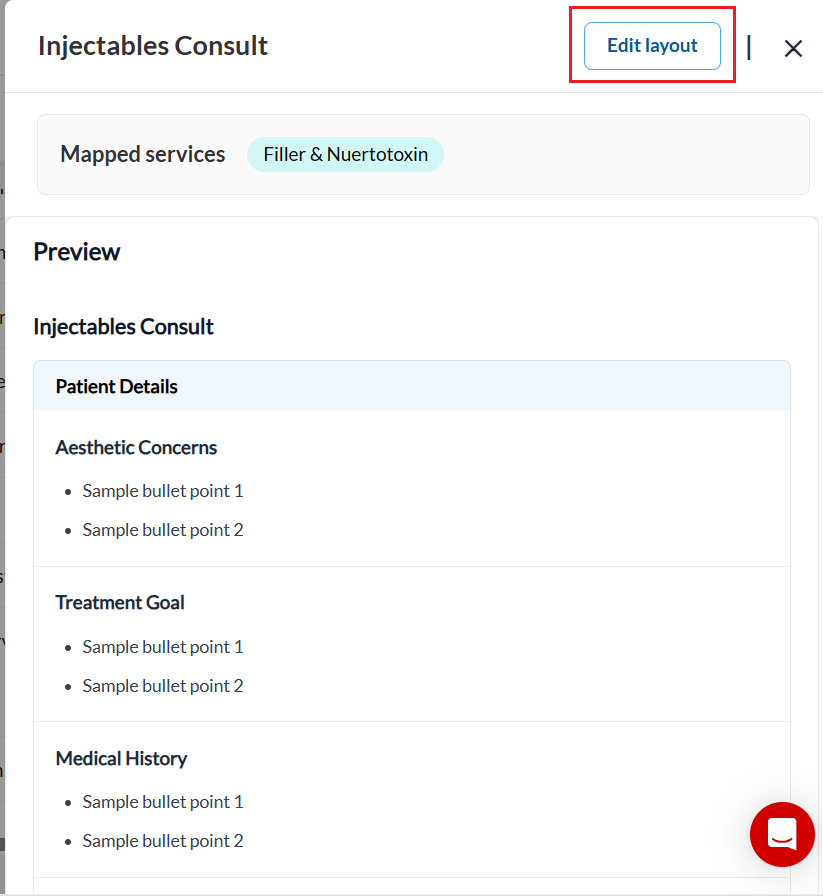Click second sample bullet under Aesthetic Concerns
The height and width of the screenshot is (896, 823).
pos(163,530)
